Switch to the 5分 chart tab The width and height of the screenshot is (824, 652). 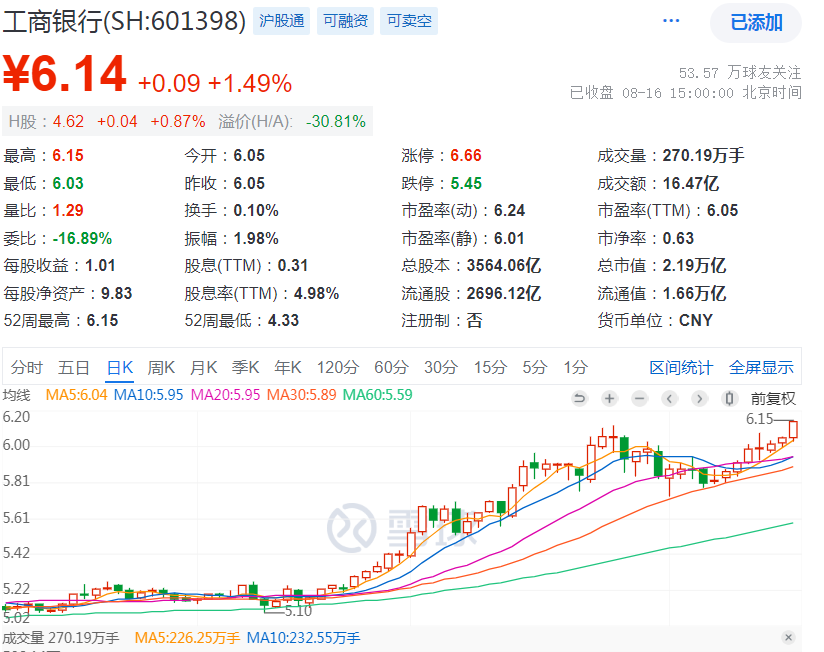534,367
